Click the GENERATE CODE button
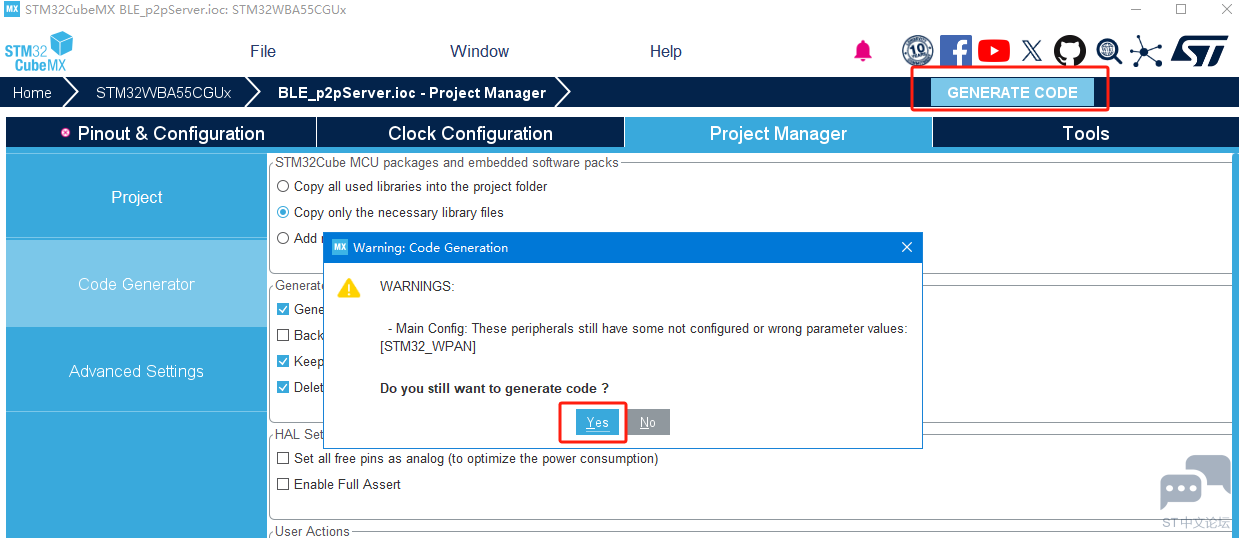 tap(1012, 92)
